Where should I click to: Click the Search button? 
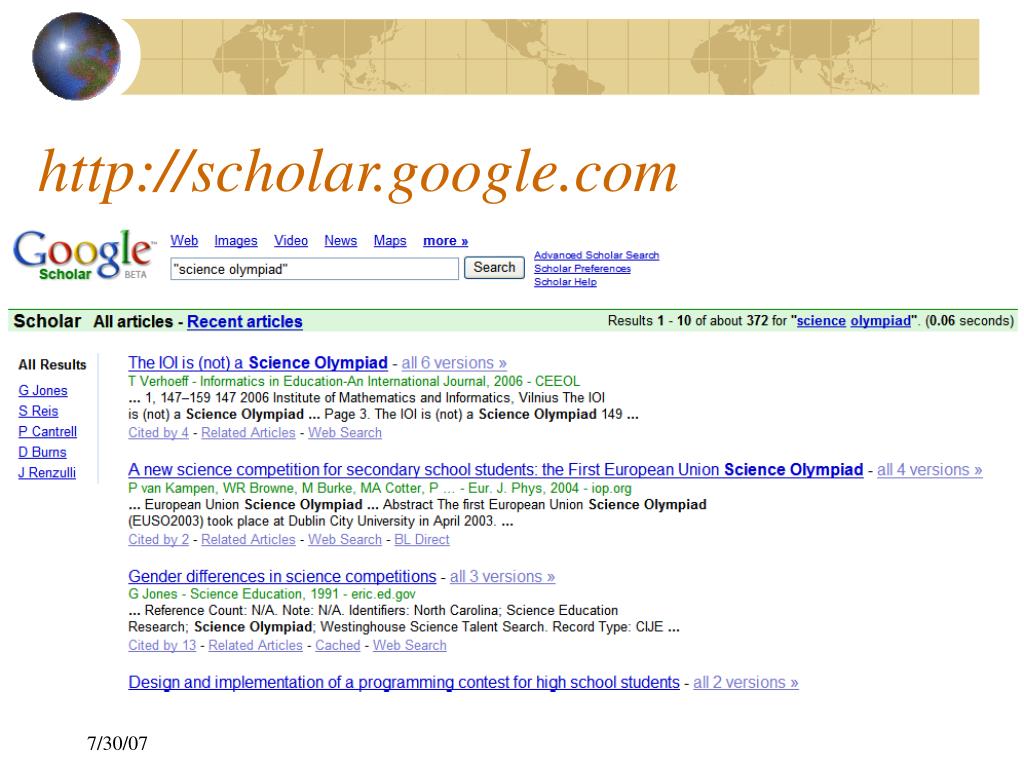494,268
